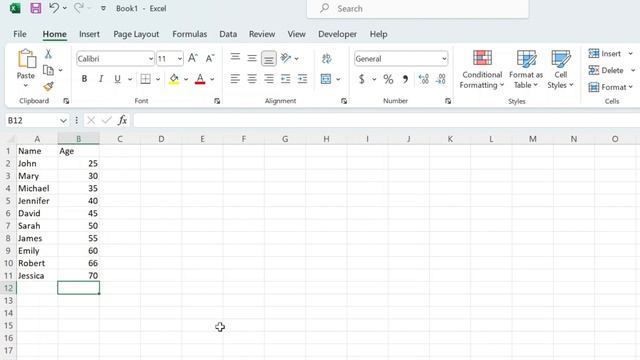Image resolution: width=640 pixels, height=360 pixels.
Task: Open the borders dropdown arrow
Action: pyautogui.click(x=158, y=79)
